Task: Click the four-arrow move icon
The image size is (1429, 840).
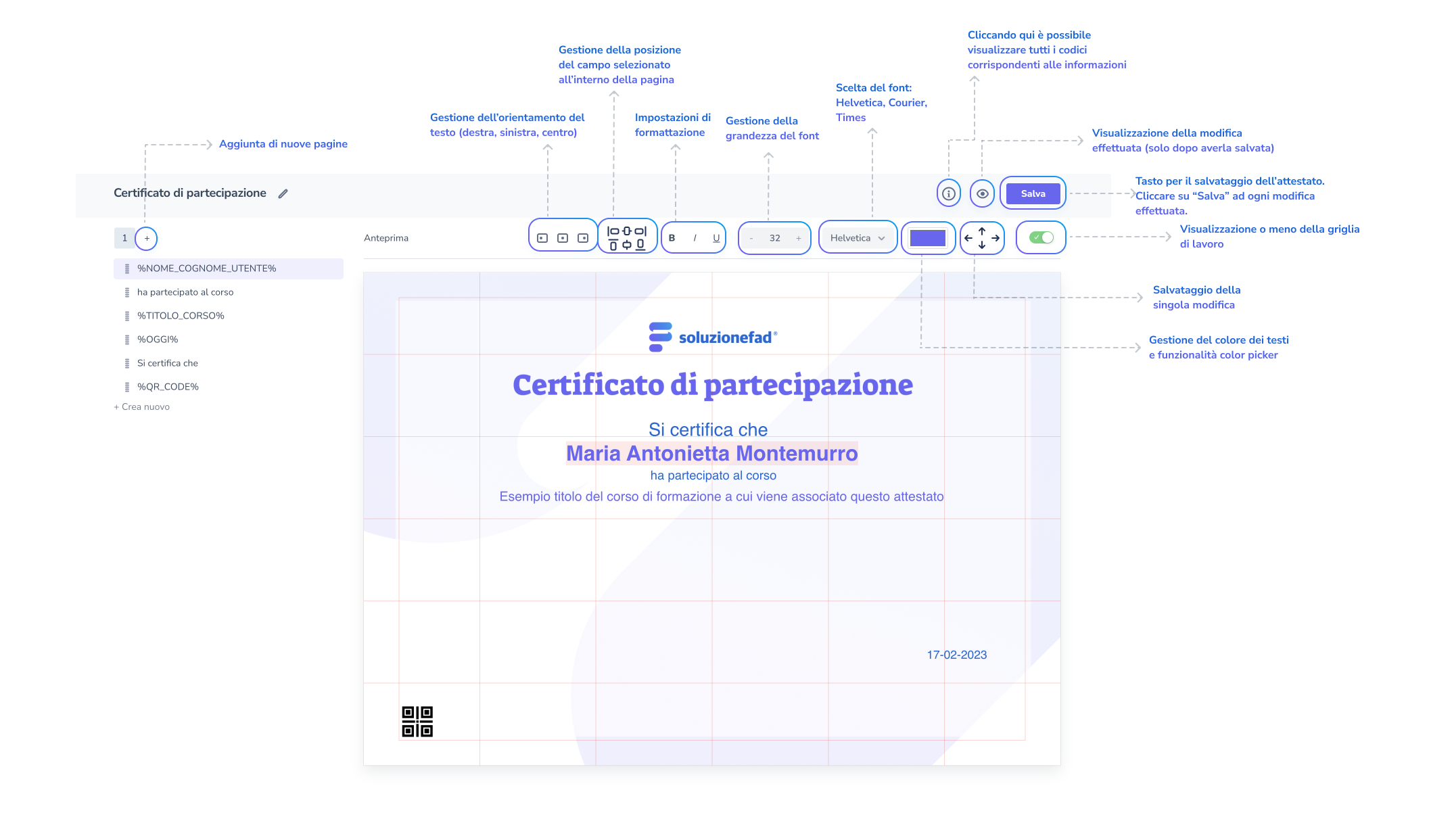Action: 982,238
